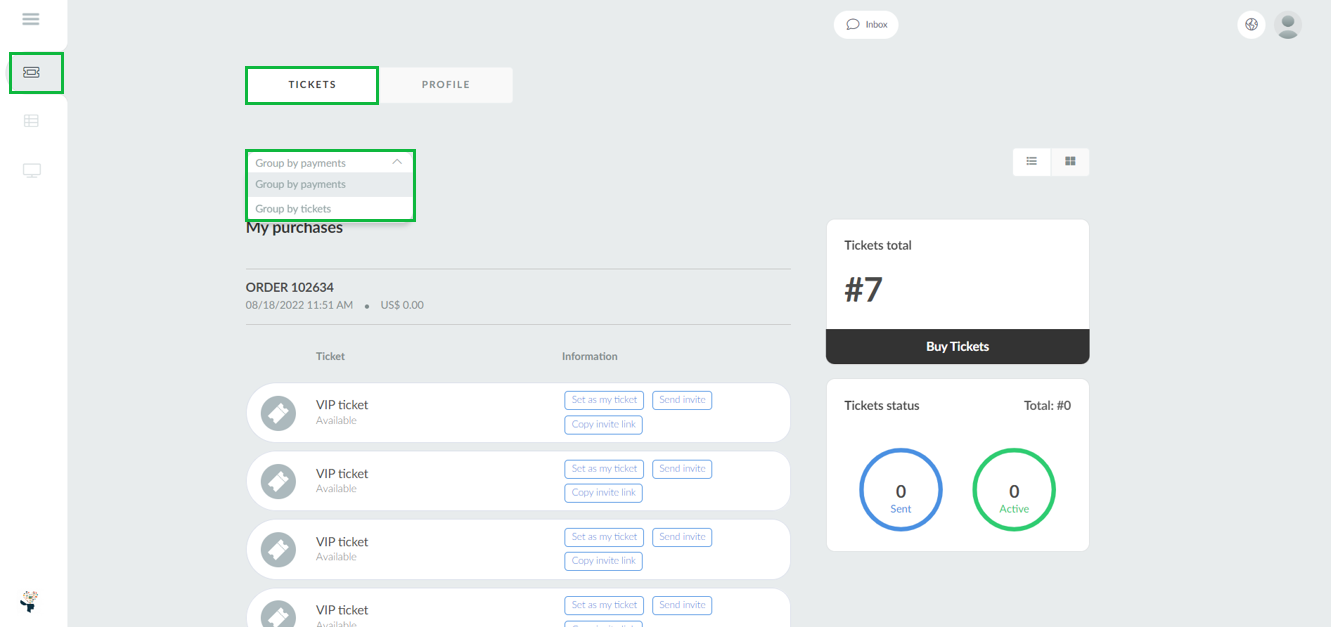Click the first VIP ticket's ticket icon
The height and width of the screenshot is (627, 1331).
point(278,413)
